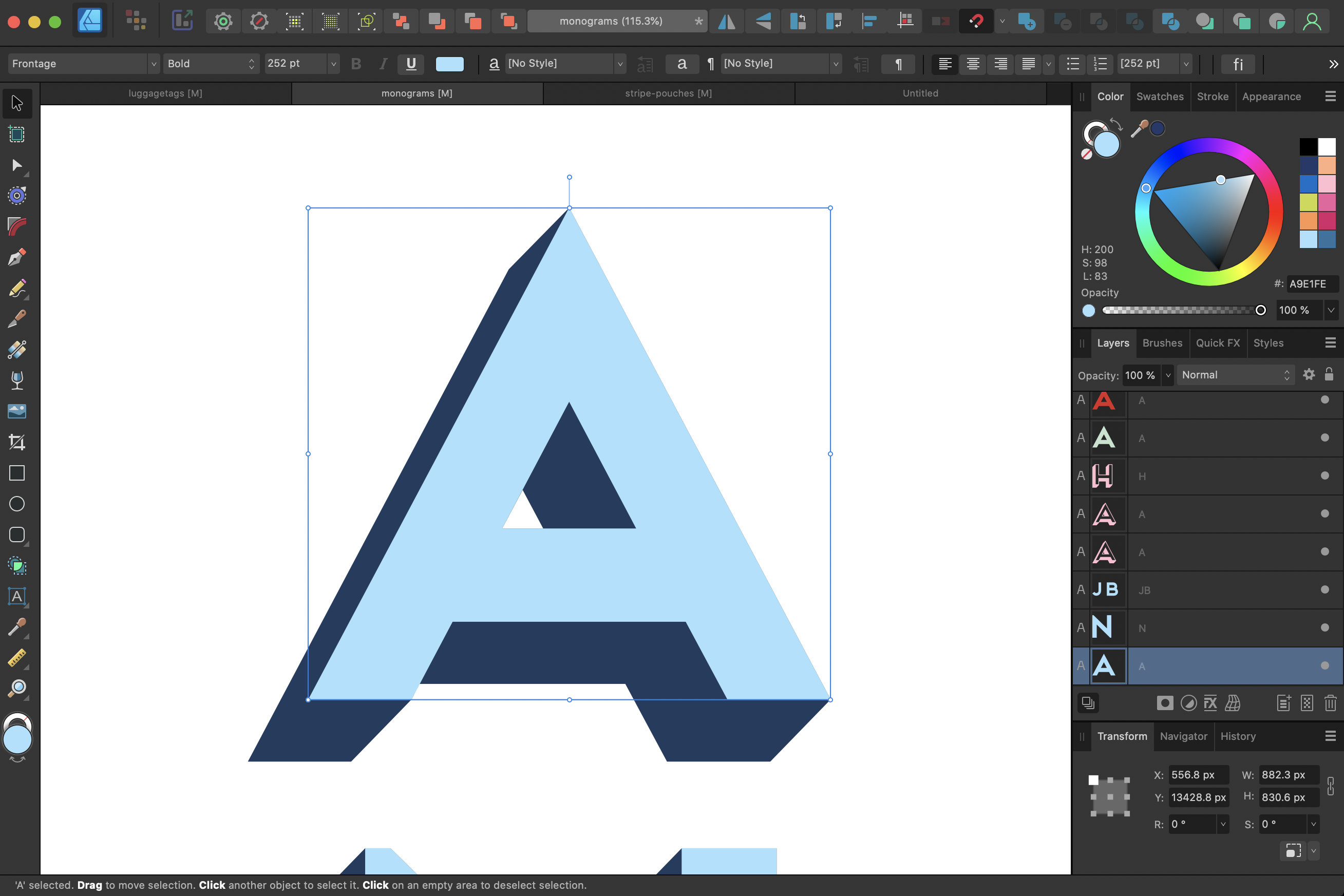The height and width of the screenshot is (896, 1344).
Task: Click the Layer Effects fx icon
Action: [1210, 703]
